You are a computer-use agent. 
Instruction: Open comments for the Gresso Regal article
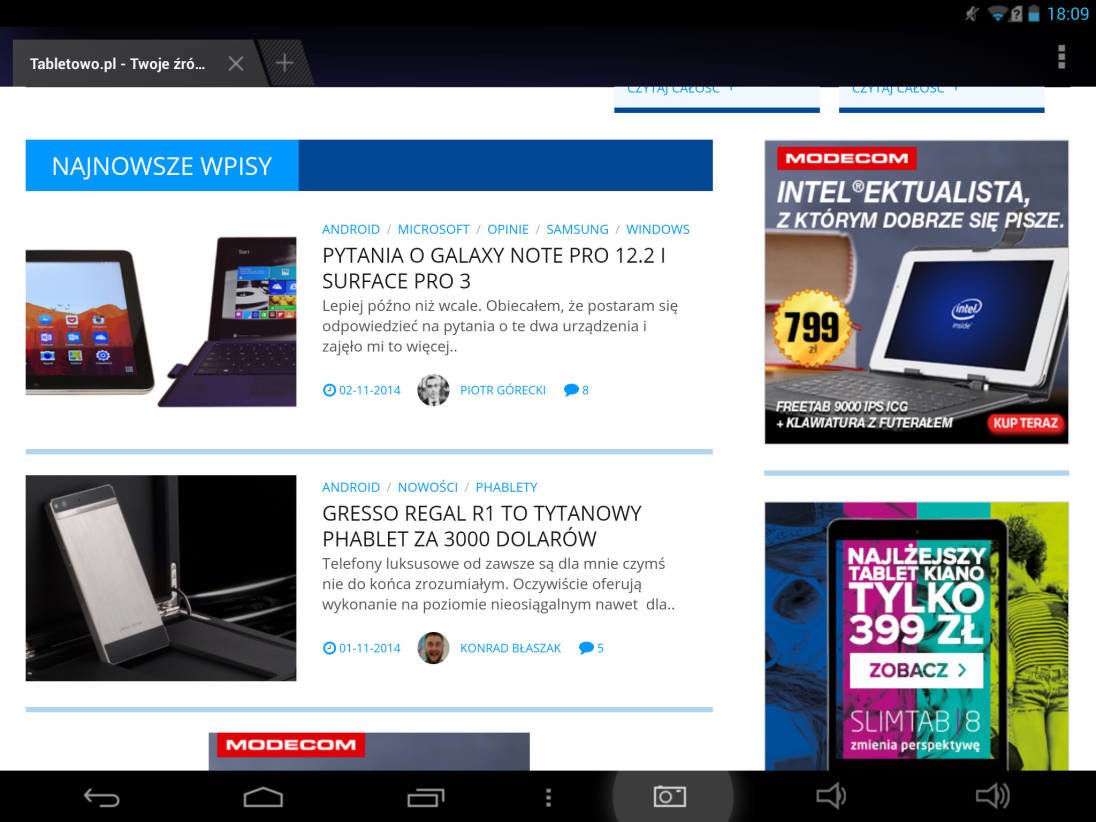591,648
